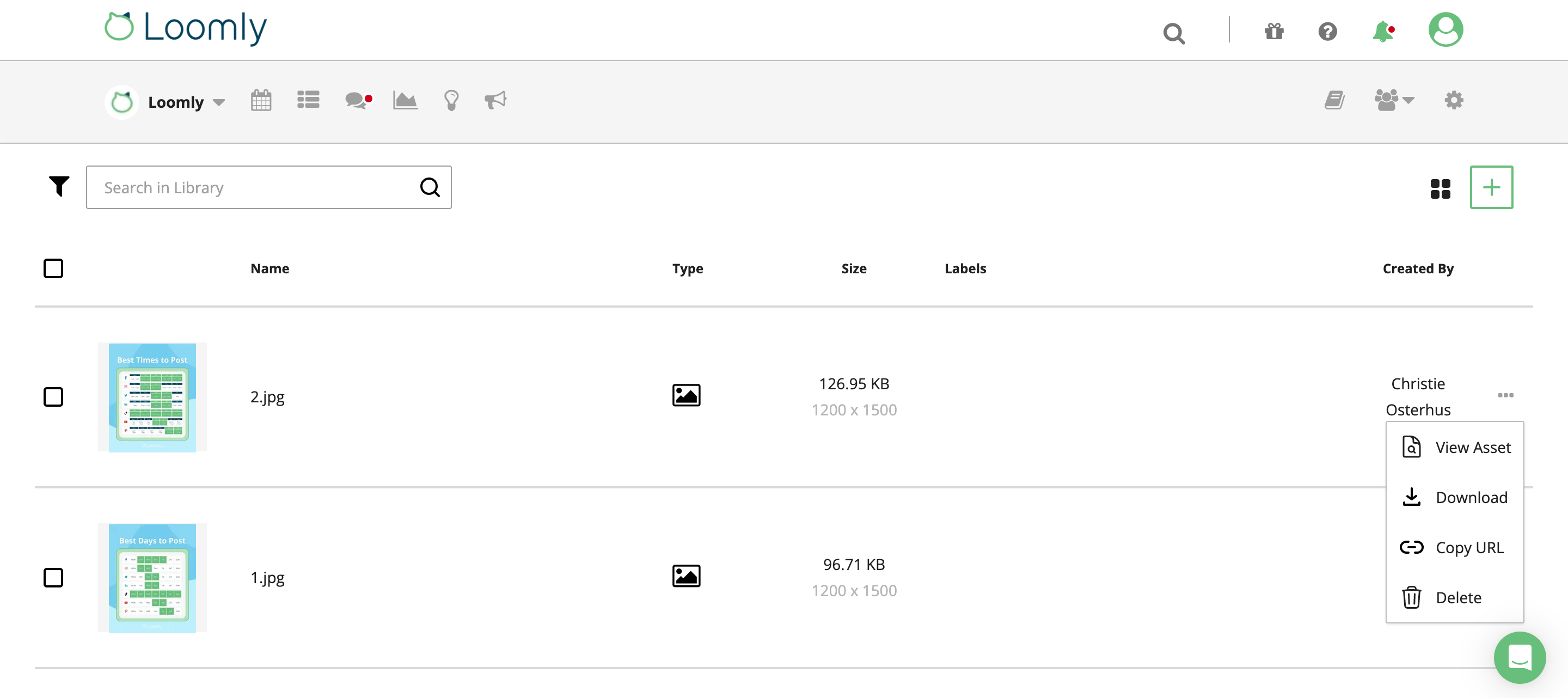Open the calendar view icon
The height and width of the screenshot is (698, 1568).
261,100
